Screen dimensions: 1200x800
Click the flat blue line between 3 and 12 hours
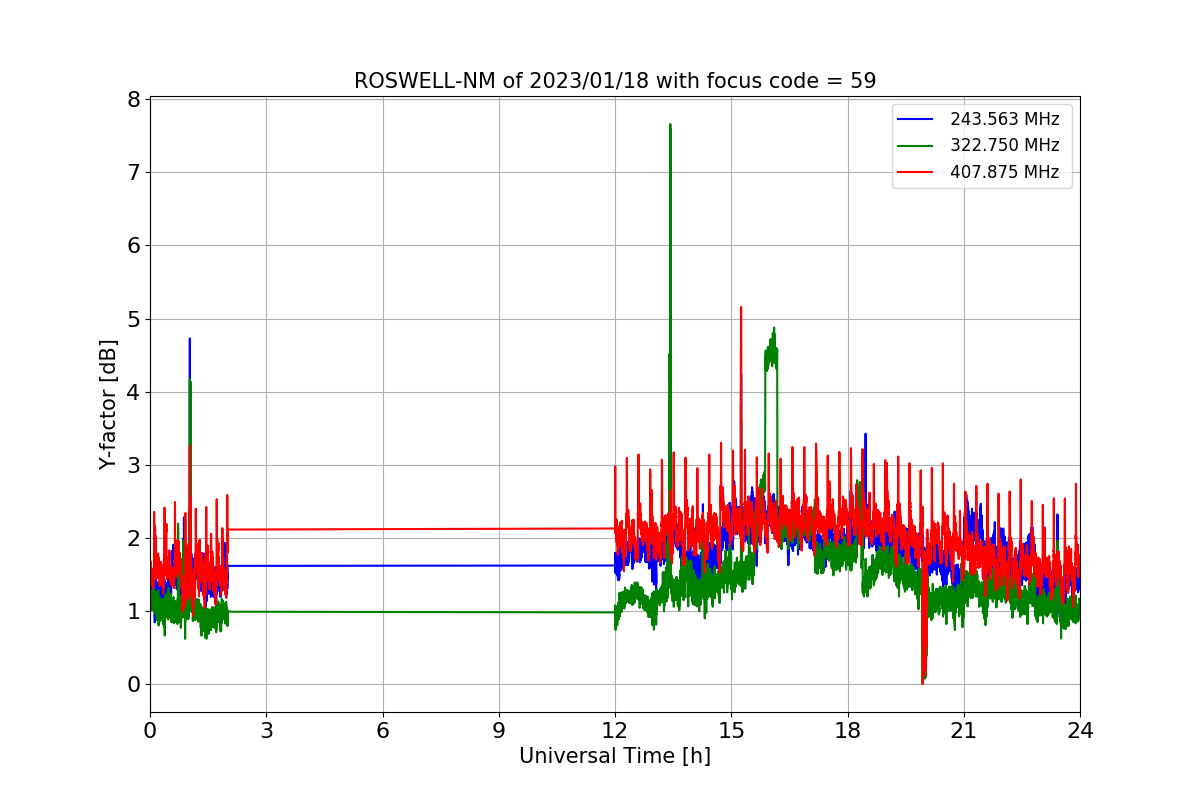[x=421, y=565]
